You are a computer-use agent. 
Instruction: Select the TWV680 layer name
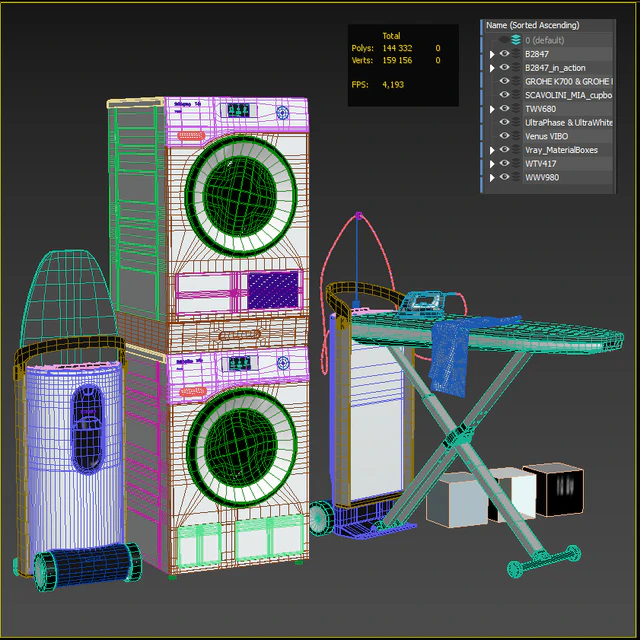coord(540,109)
